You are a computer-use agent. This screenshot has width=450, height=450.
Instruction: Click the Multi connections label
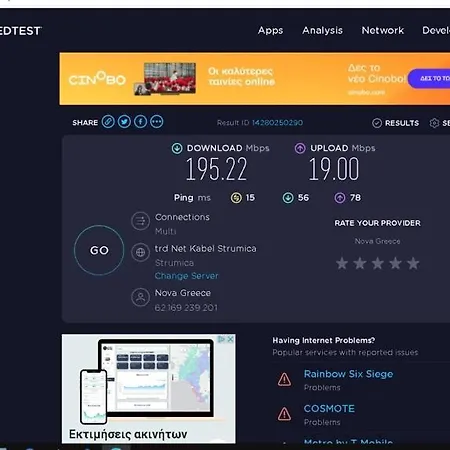tap(166, 231)
